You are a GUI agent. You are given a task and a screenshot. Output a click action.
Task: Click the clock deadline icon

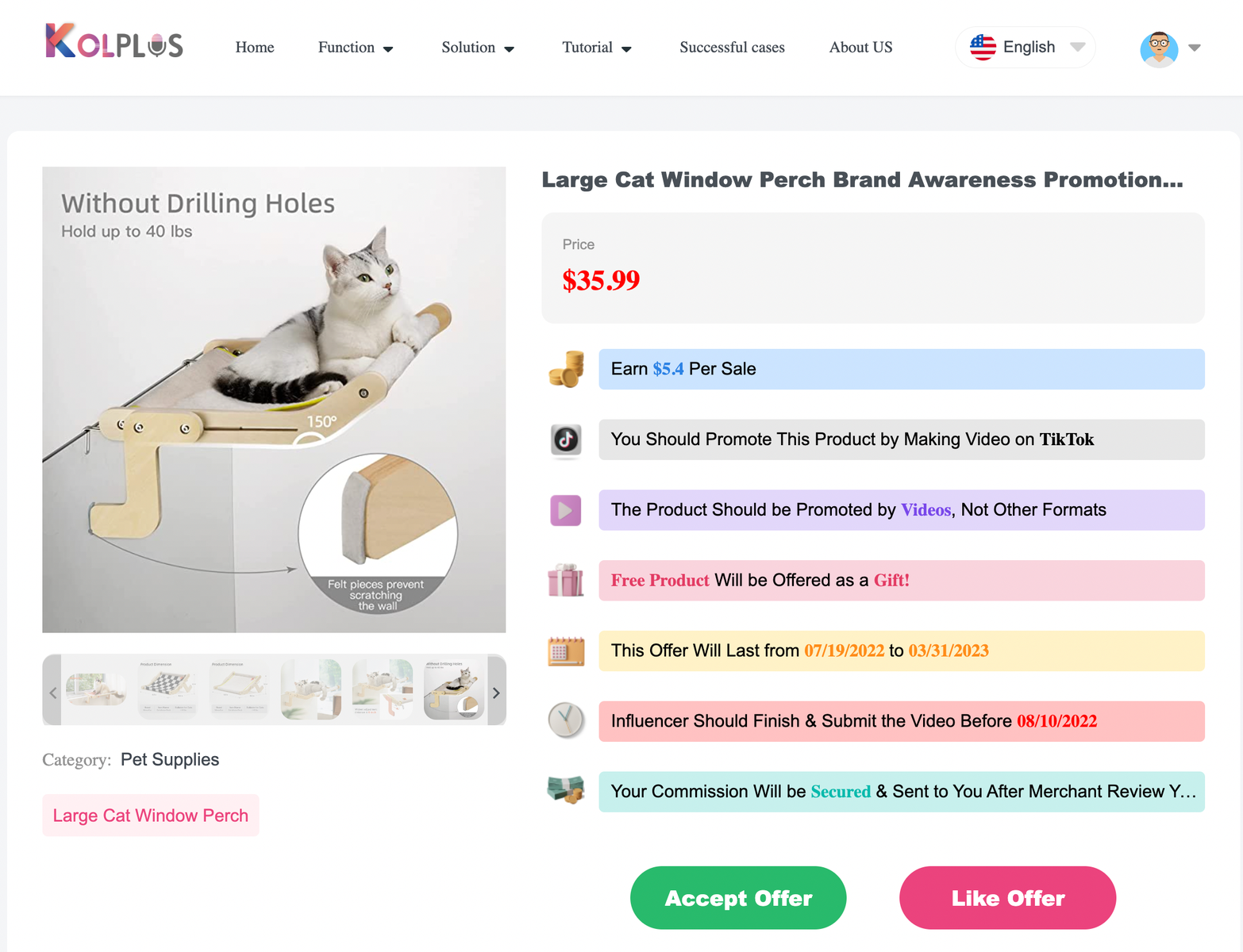[566, 720]
